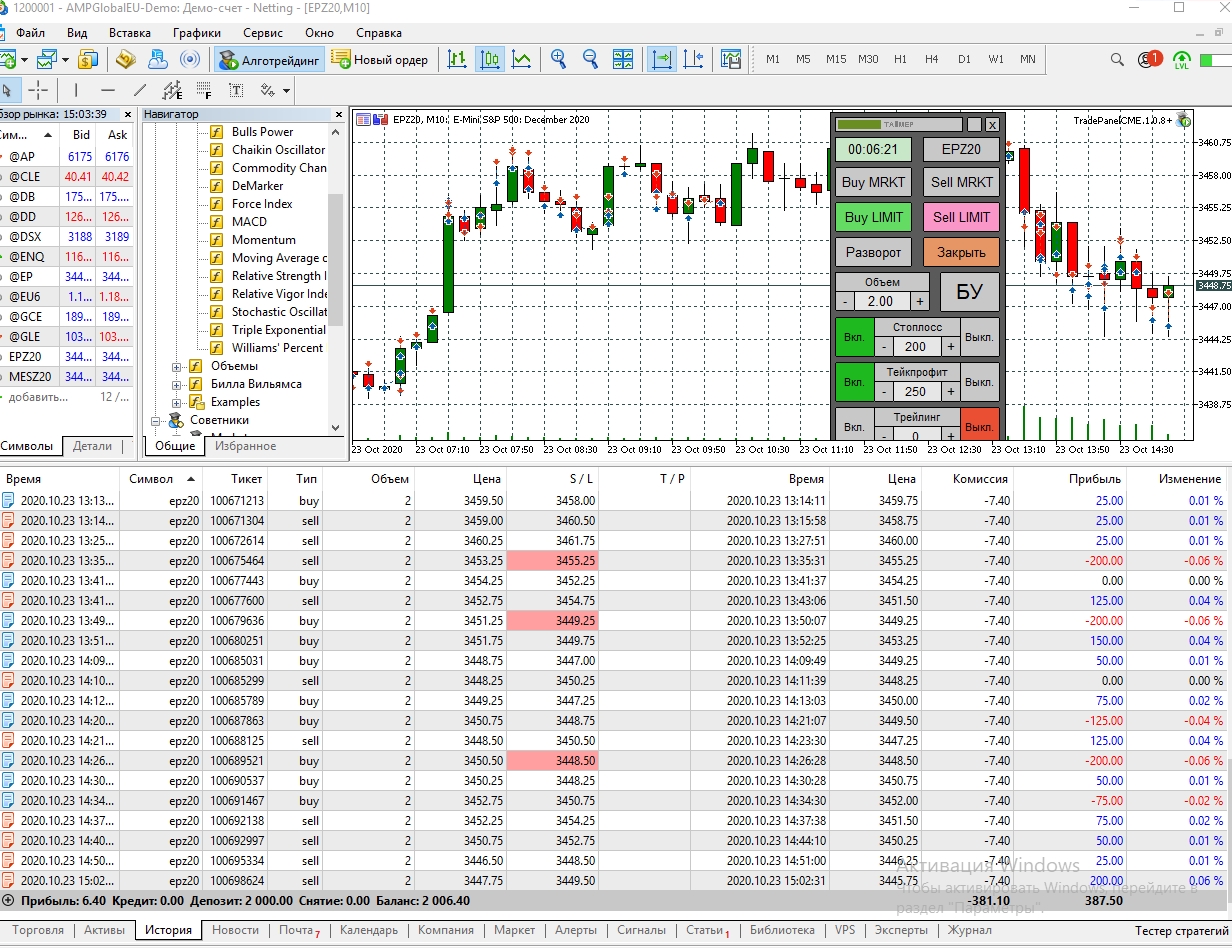The image size is (1232, 948).
Task: Click the timer progress bar in trade panel
Action: pos(898,125)
